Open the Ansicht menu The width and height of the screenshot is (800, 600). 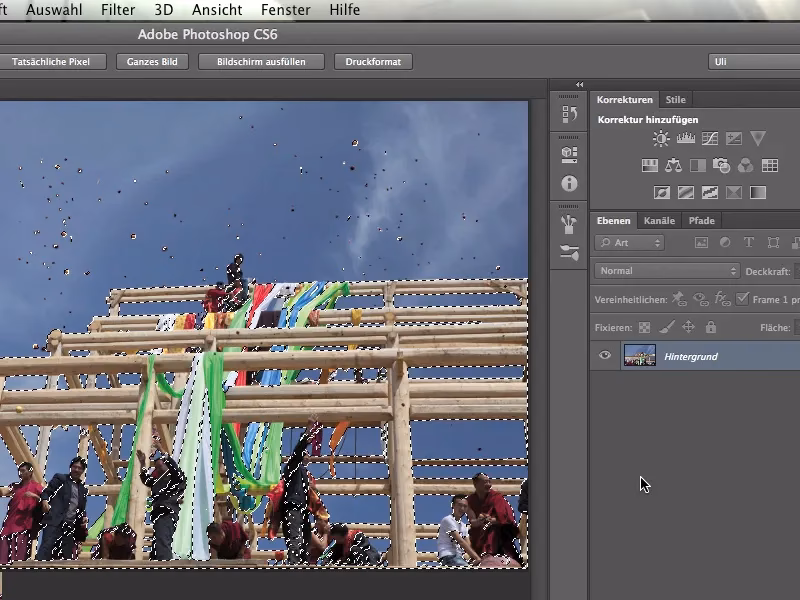tap(217, 10)
